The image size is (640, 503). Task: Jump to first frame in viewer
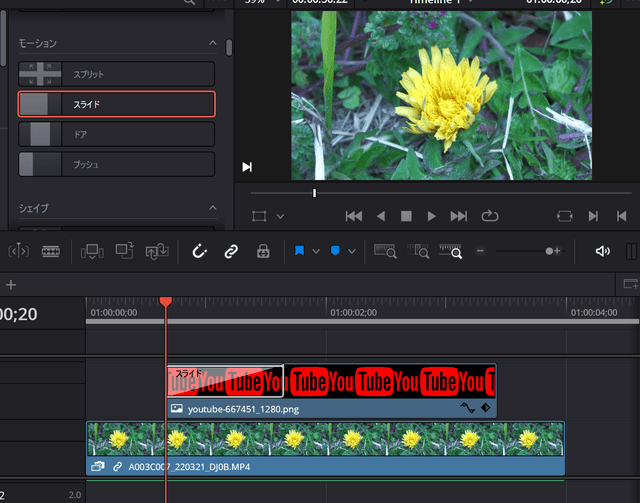[353, 216]
